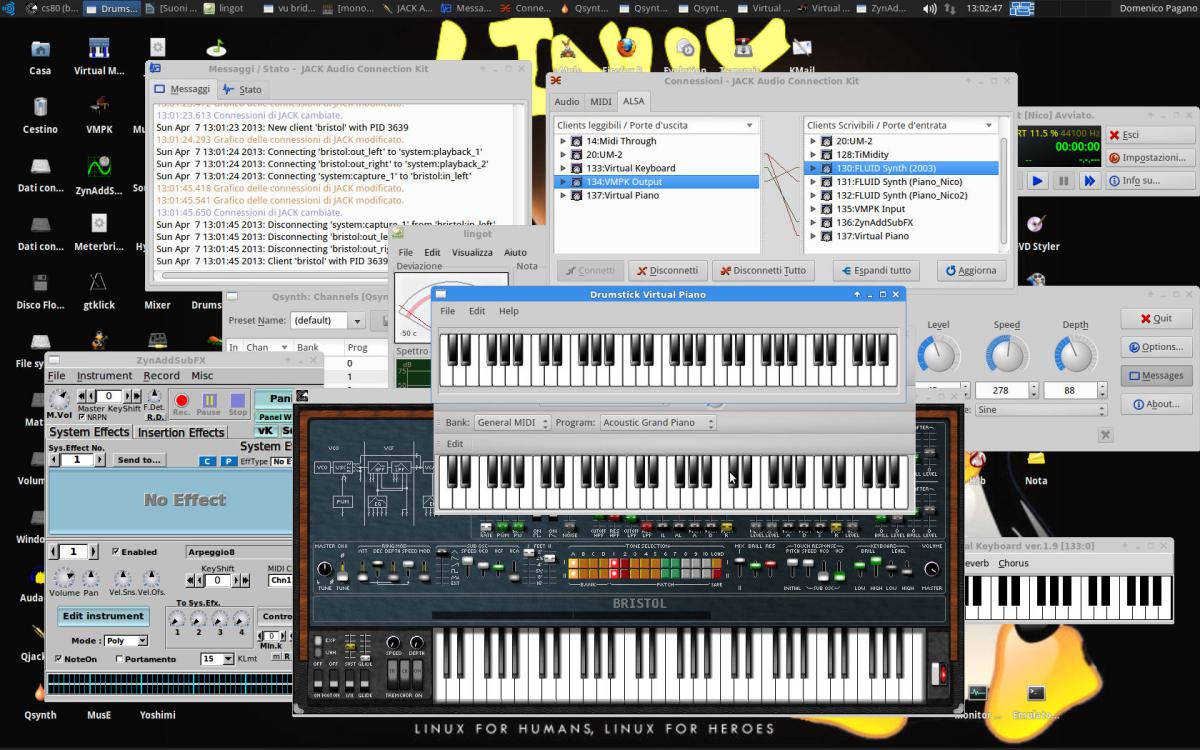The width and height of the screenshot is (1200, 750).
Task: Switch to the MIDI tab in Connessioni
Action: click(x=601, y=101)
